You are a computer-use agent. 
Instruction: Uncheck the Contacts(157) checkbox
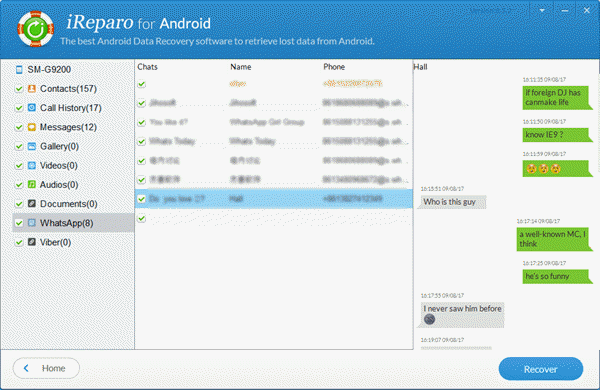pos(19,89)
